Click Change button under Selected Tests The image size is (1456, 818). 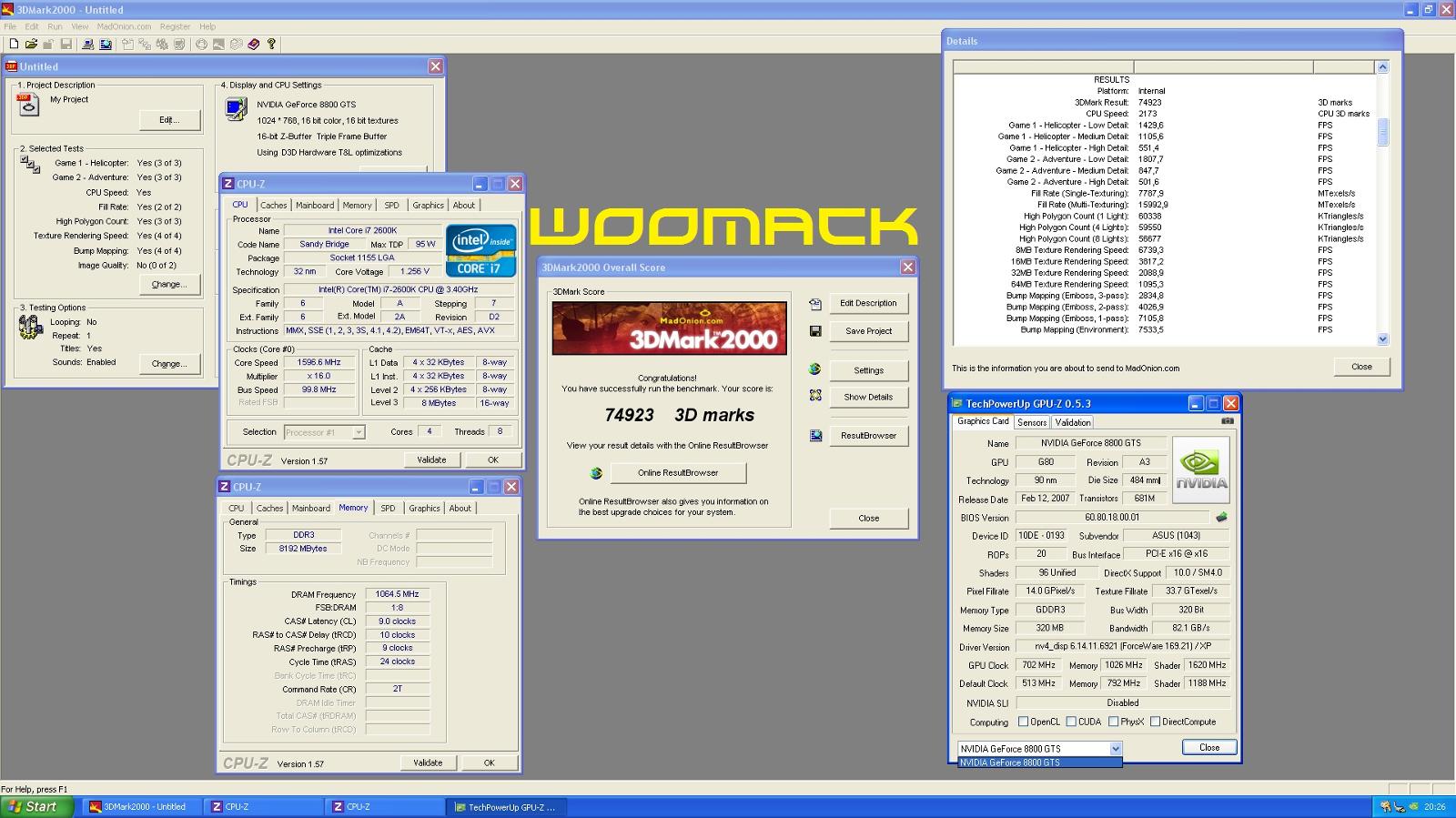[168, 284]
